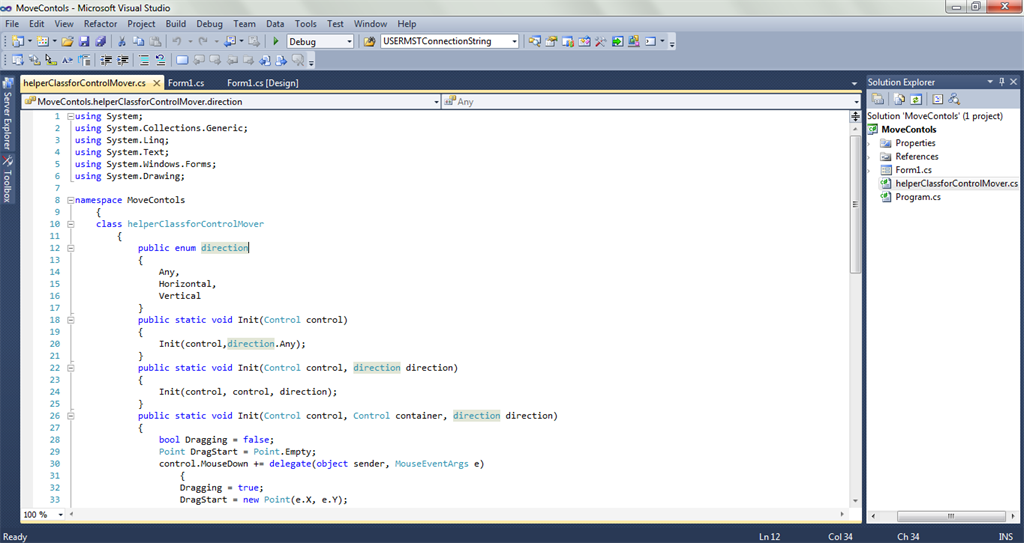The width and height of the screenshot is (1024, 543).
Task: Toggle the Solution Explorer auto-hide pin
Action: click(1002, 82)
